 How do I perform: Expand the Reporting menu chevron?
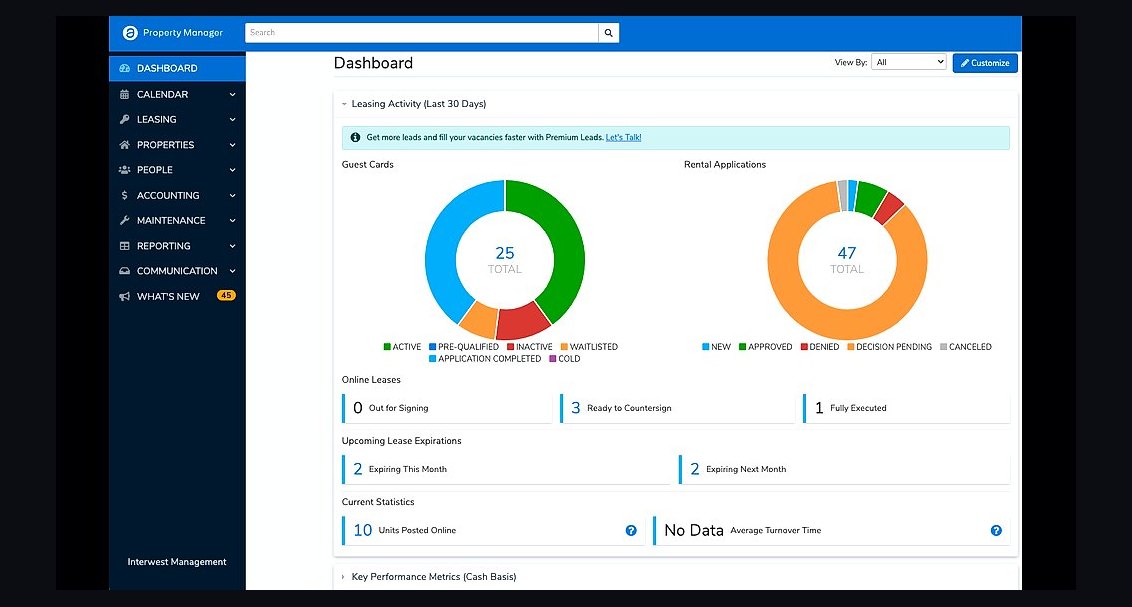click(232, 246)
